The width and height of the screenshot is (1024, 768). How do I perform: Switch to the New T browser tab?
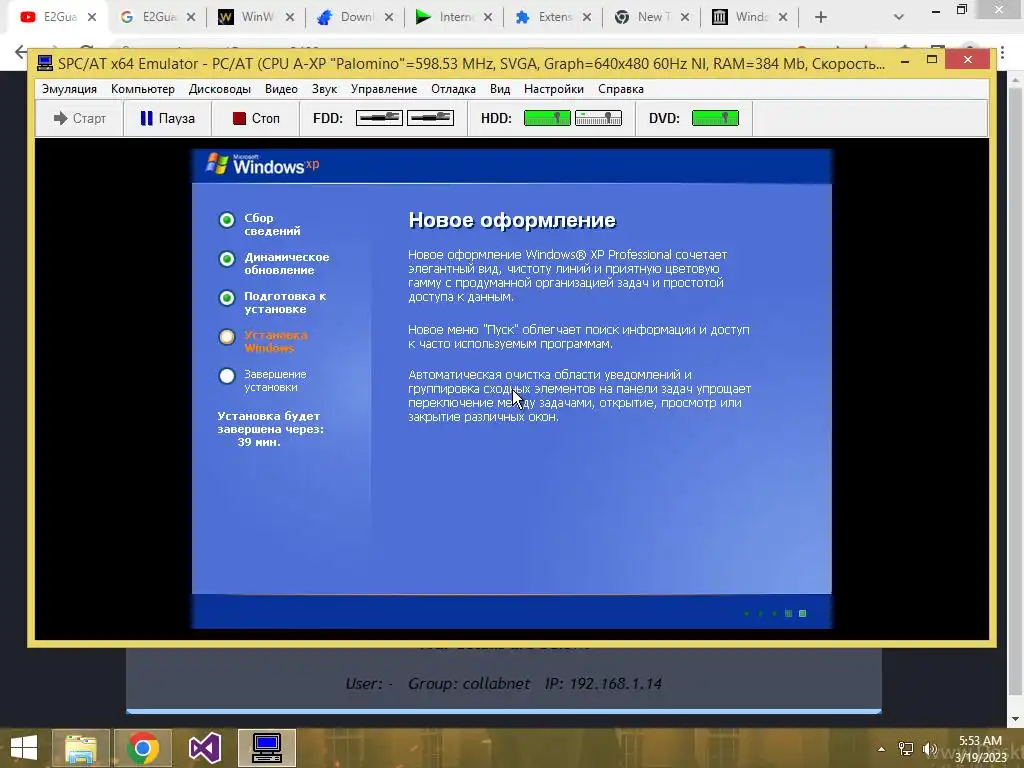click(652, 17)
